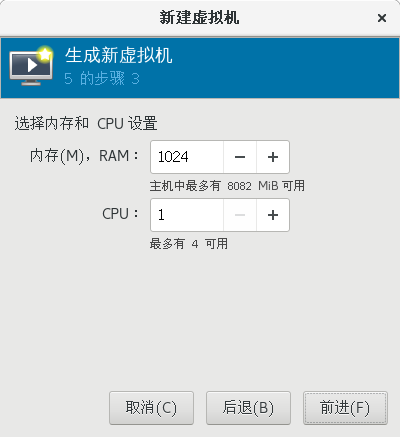Click the 最多有 4 可用 CPU hint
400x437 pixels.
tap(189, 244)
